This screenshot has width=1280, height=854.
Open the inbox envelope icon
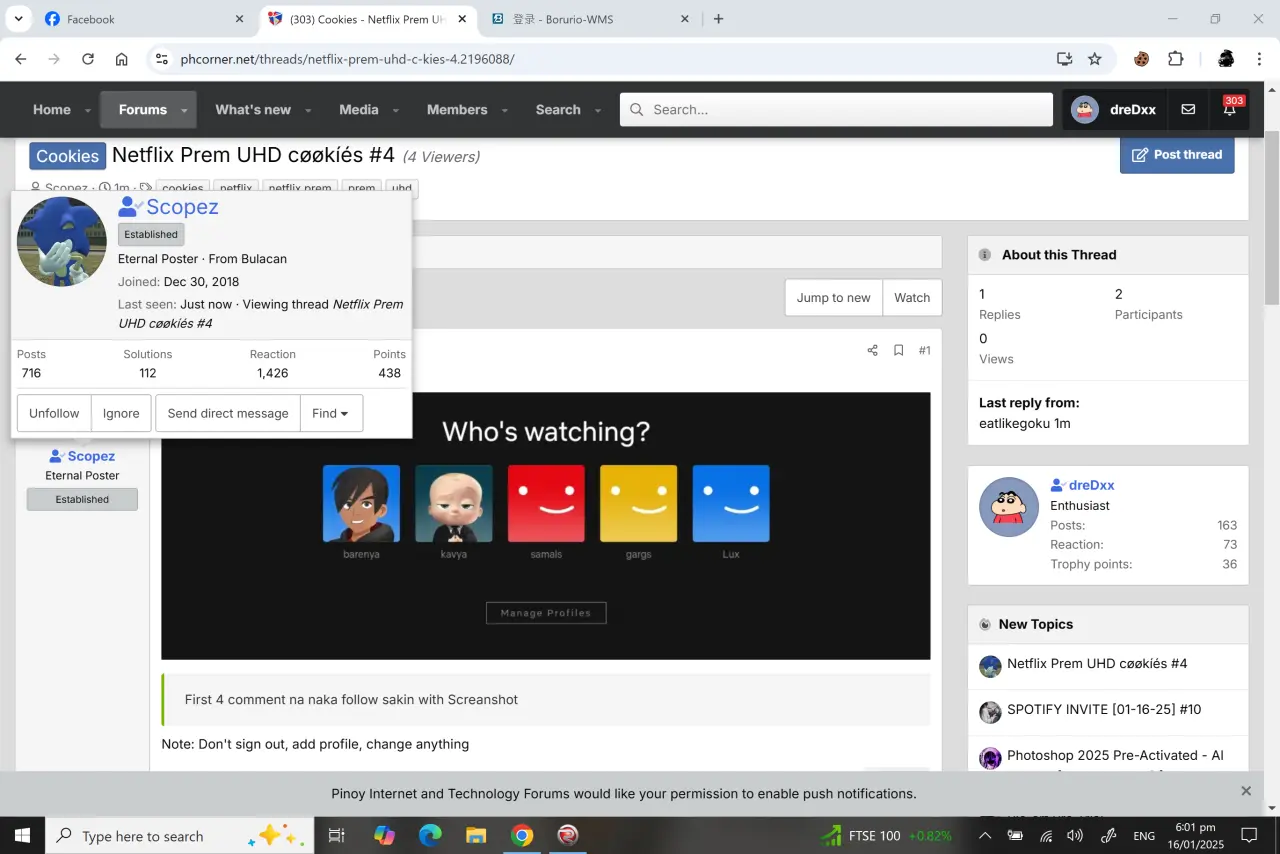[1188, 110]
